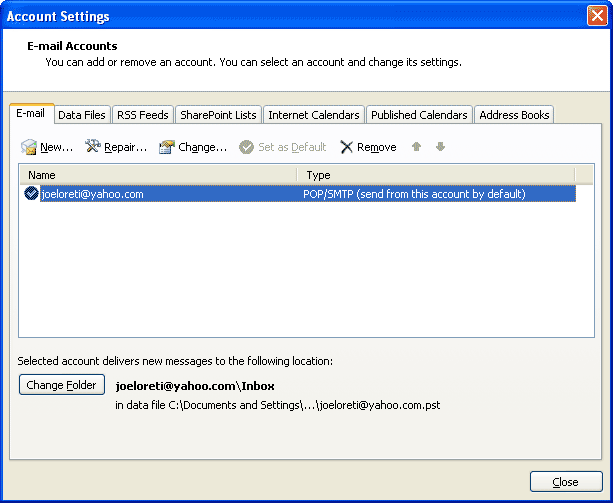The height and width of the screenshot is (503, 613).
Task: Sort accounts by the Name column header
Action: click(158, 175)
